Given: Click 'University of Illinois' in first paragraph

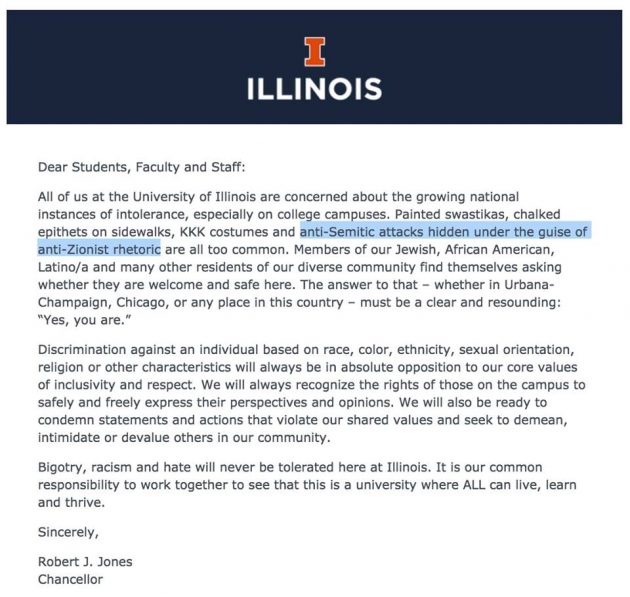Looking at the screenshot, I should tap(194, 197).
